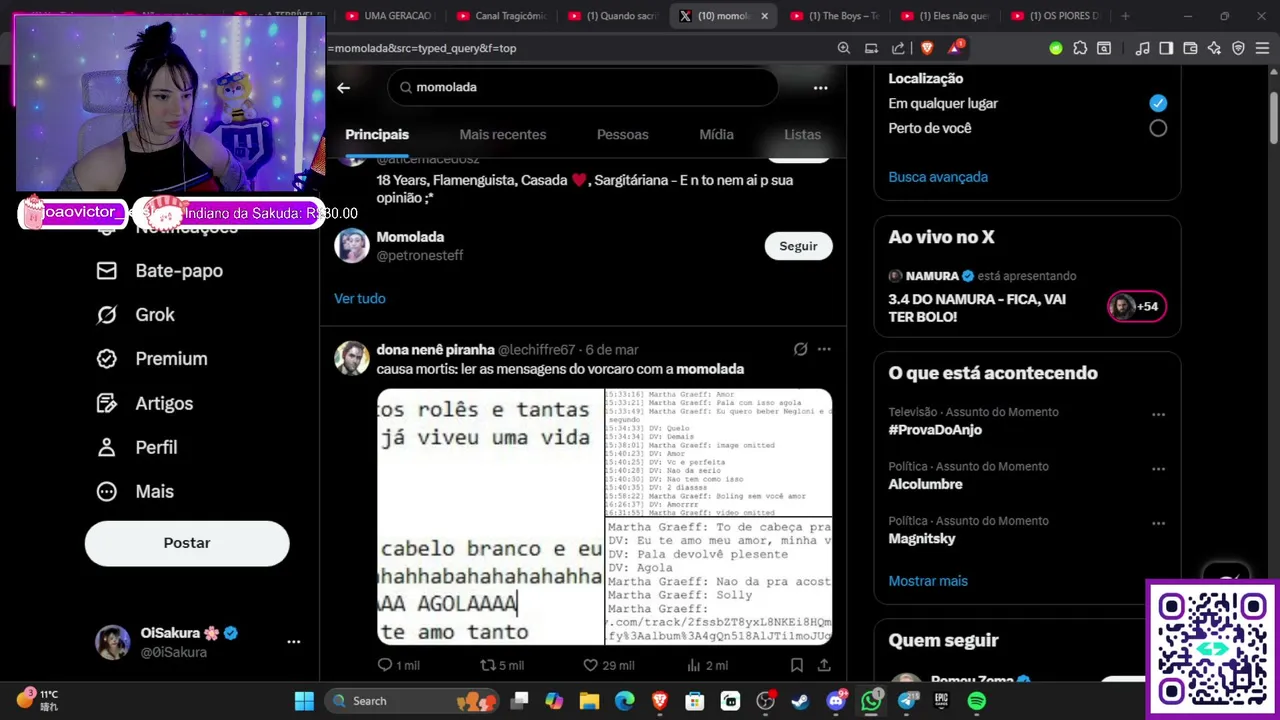This screenshot has width=1280, height=720.
Task: Open Steam from the taskbar
Action: click(800, 701)
